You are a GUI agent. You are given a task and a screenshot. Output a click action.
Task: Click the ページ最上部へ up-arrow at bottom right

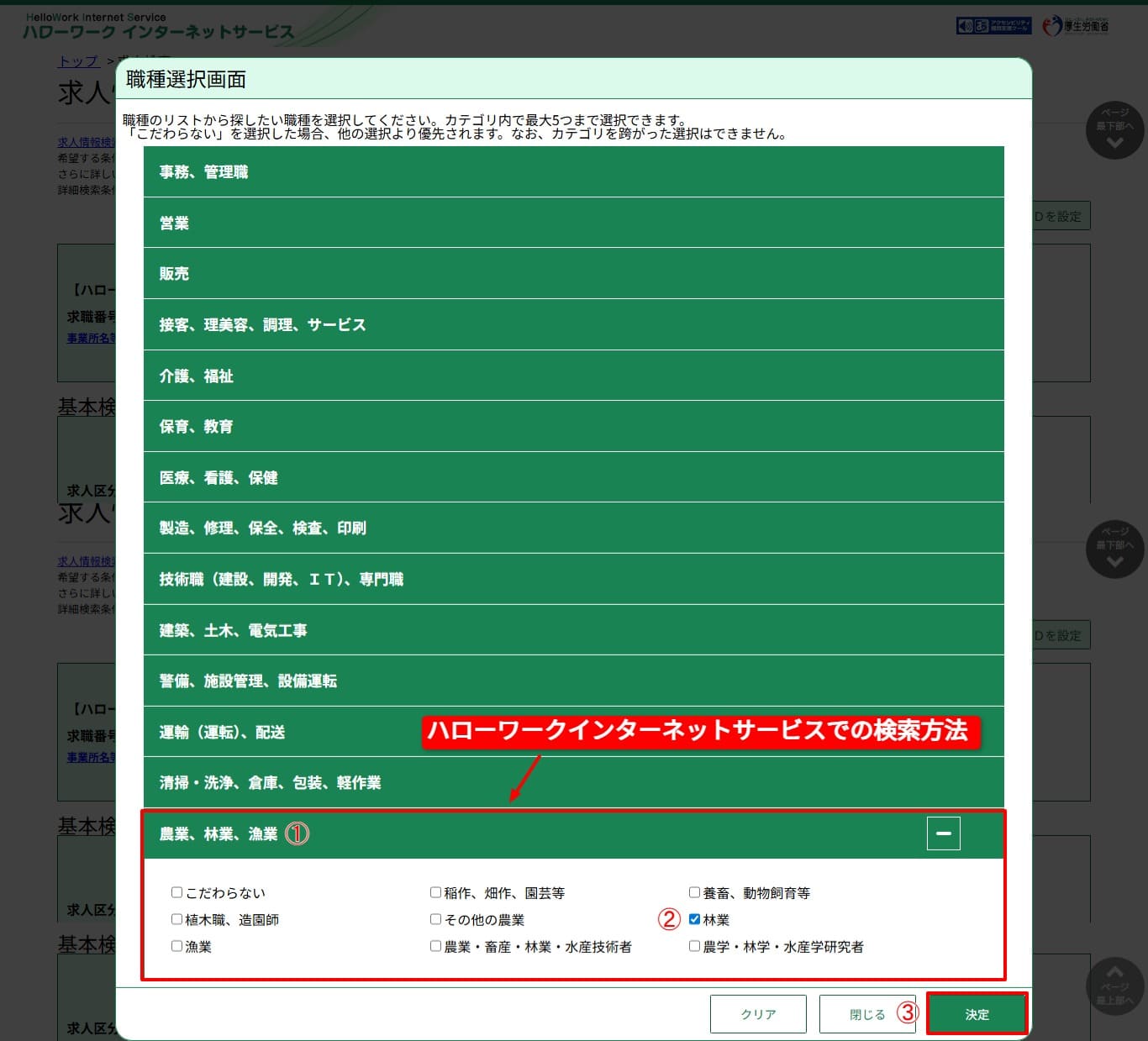coord(1114,986)
